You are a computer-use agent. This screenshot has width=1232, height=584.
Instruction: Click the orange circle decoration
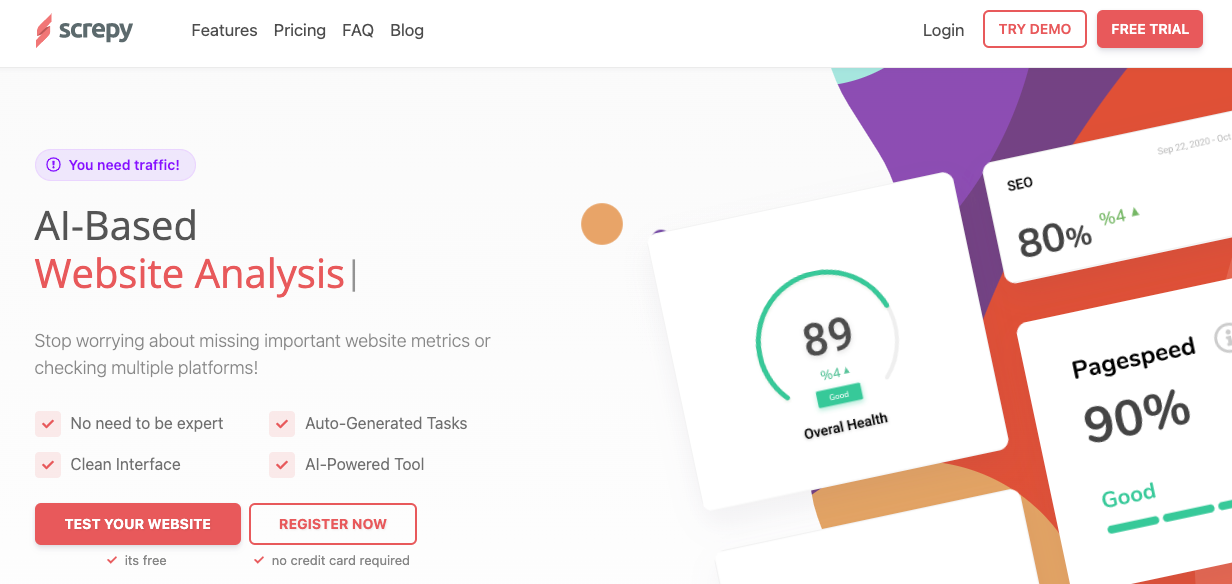(x=602, y=223)
